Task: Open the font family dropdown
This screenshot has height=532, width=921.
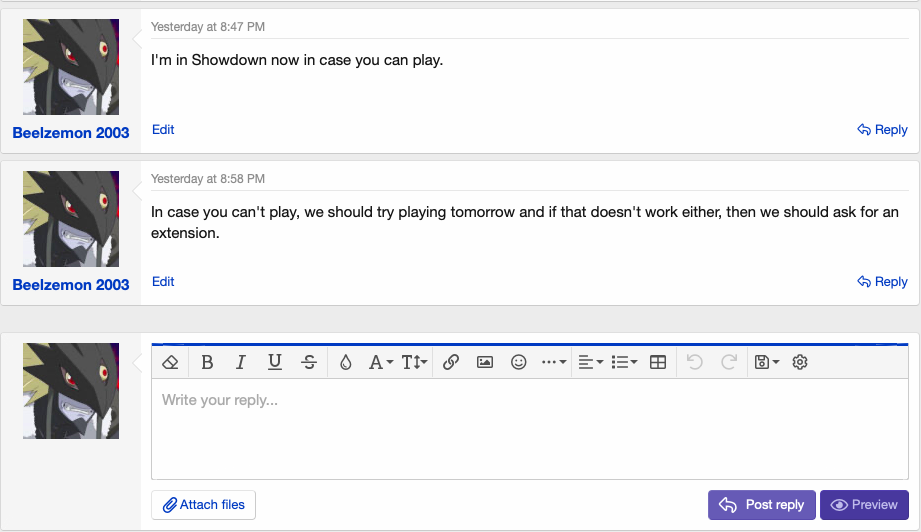Action: [380, 362]
